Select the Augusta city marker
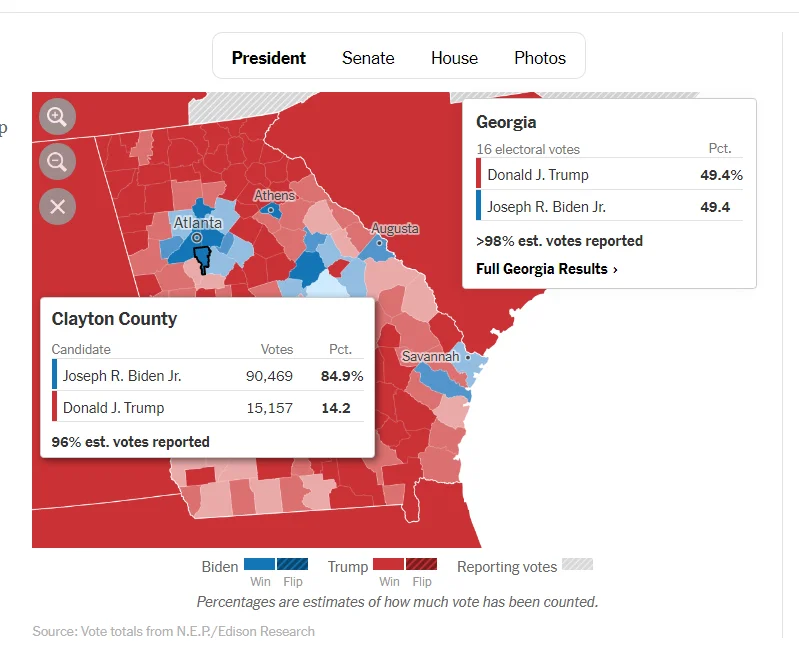799x648 pixels. [x=380, y=243]
